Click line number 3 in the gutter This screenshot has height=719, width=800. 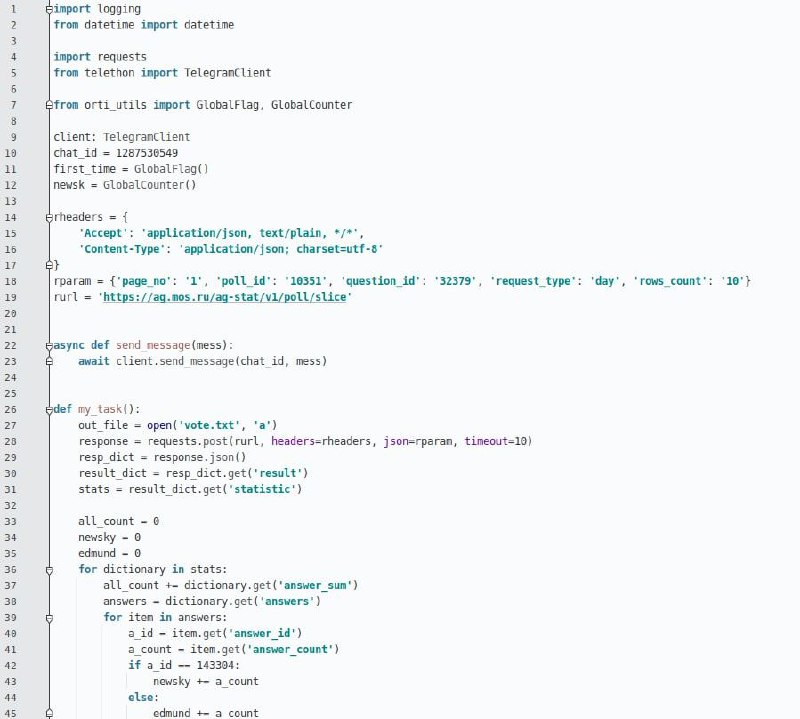13,41
